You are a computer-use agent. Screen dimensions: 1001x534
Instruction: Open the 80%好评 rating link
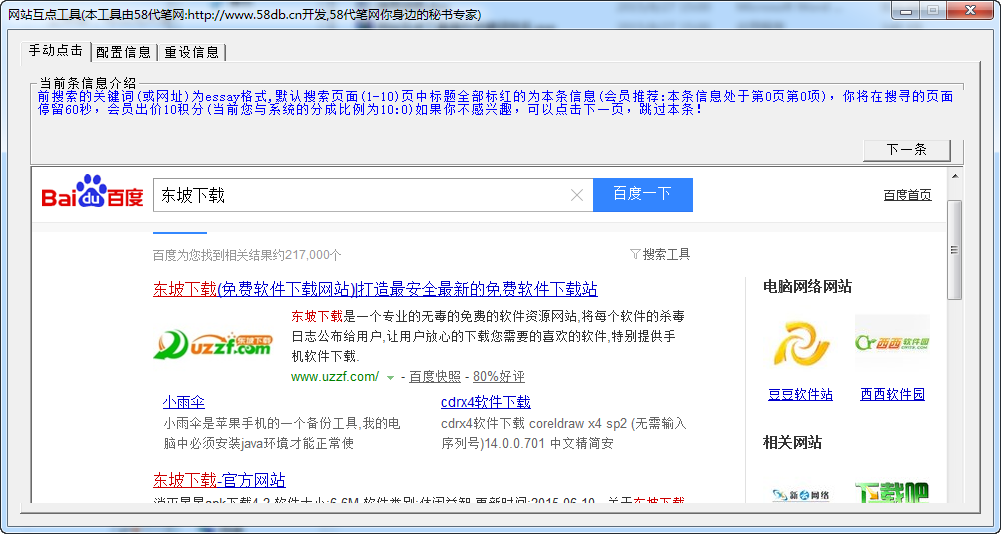pyautogui.click(x=499, y=376)
